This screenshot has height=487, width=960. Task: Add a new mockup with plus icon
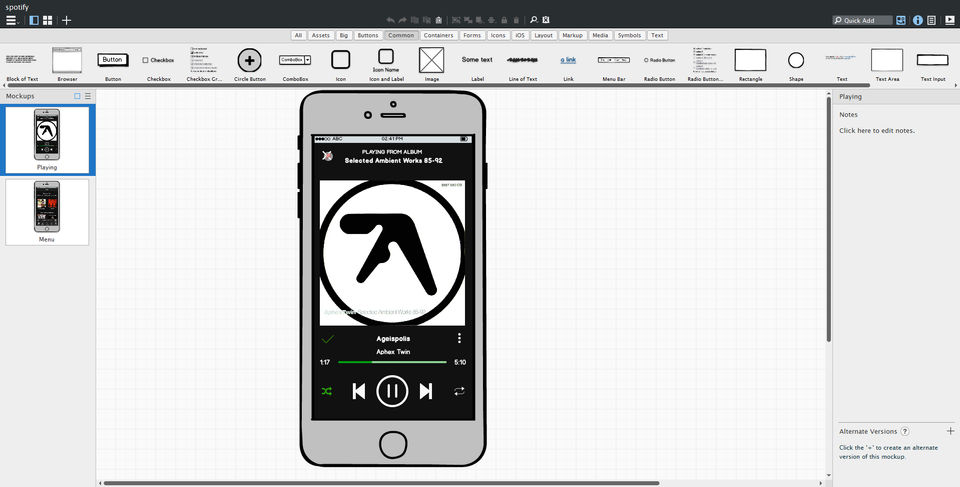[x=67, y=20]
